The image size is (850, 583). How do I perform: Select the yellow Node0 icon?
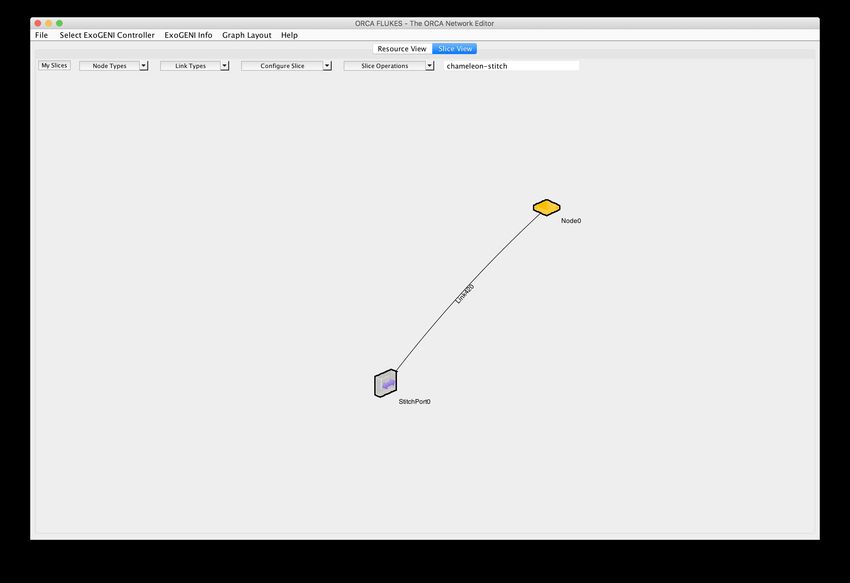[546, 207]
